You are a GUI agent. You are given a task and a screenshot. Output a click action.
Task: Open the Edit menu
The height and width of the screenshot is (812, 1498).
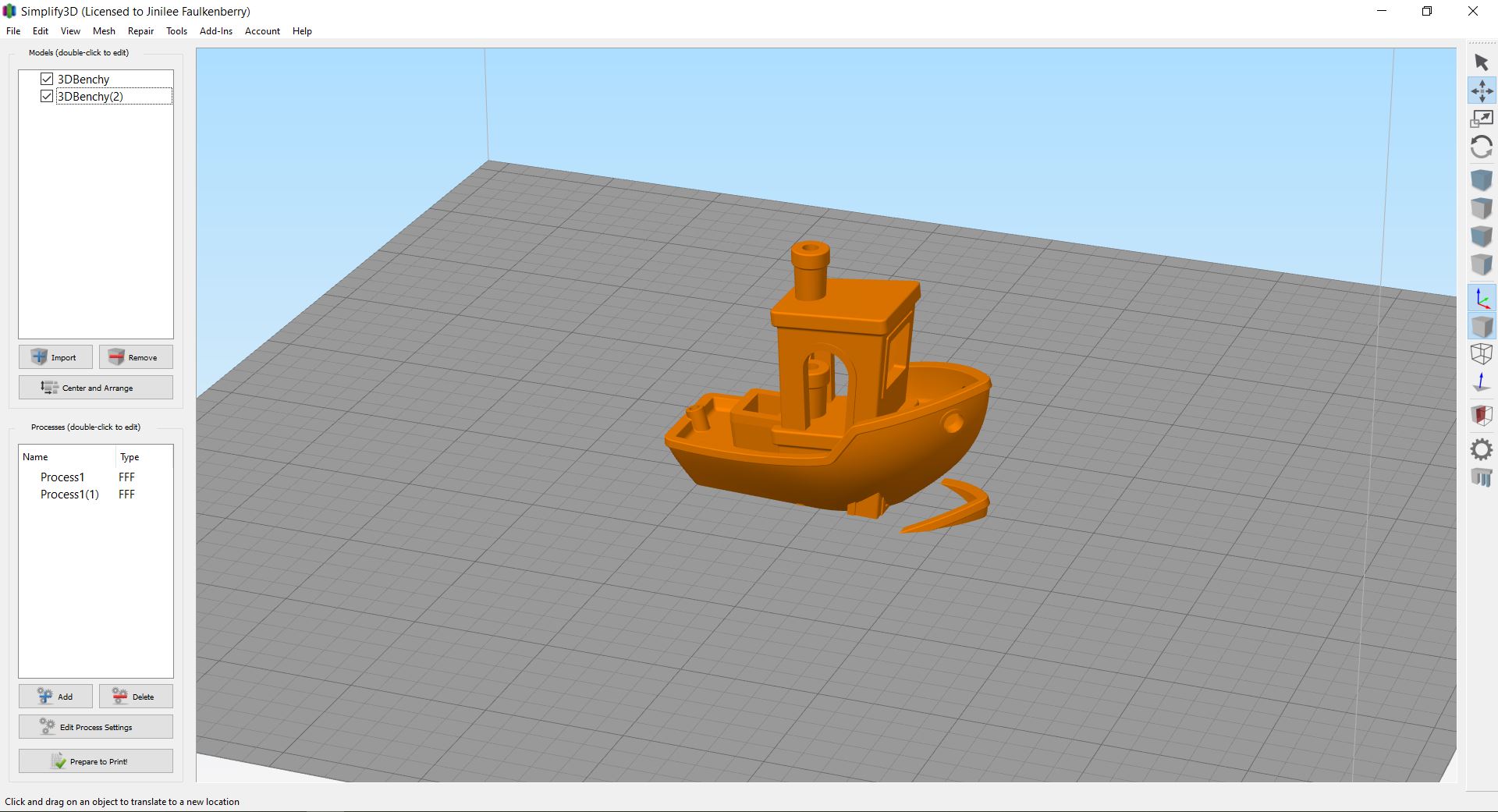pyautogui.click(x=41, y=31)
